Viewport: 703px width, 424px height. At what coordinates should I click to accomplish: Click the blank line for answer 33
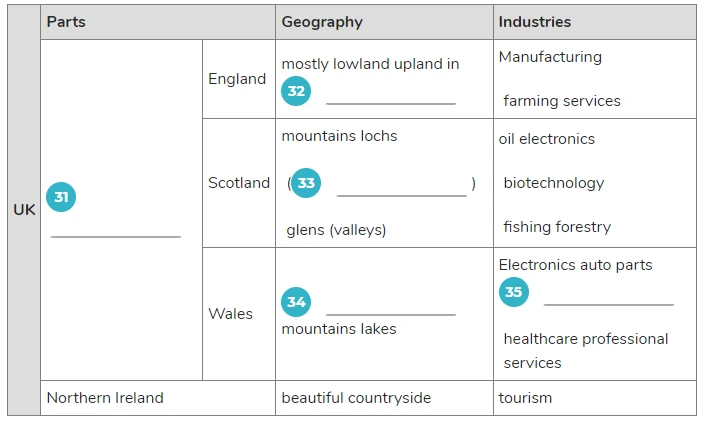point(402,195)
